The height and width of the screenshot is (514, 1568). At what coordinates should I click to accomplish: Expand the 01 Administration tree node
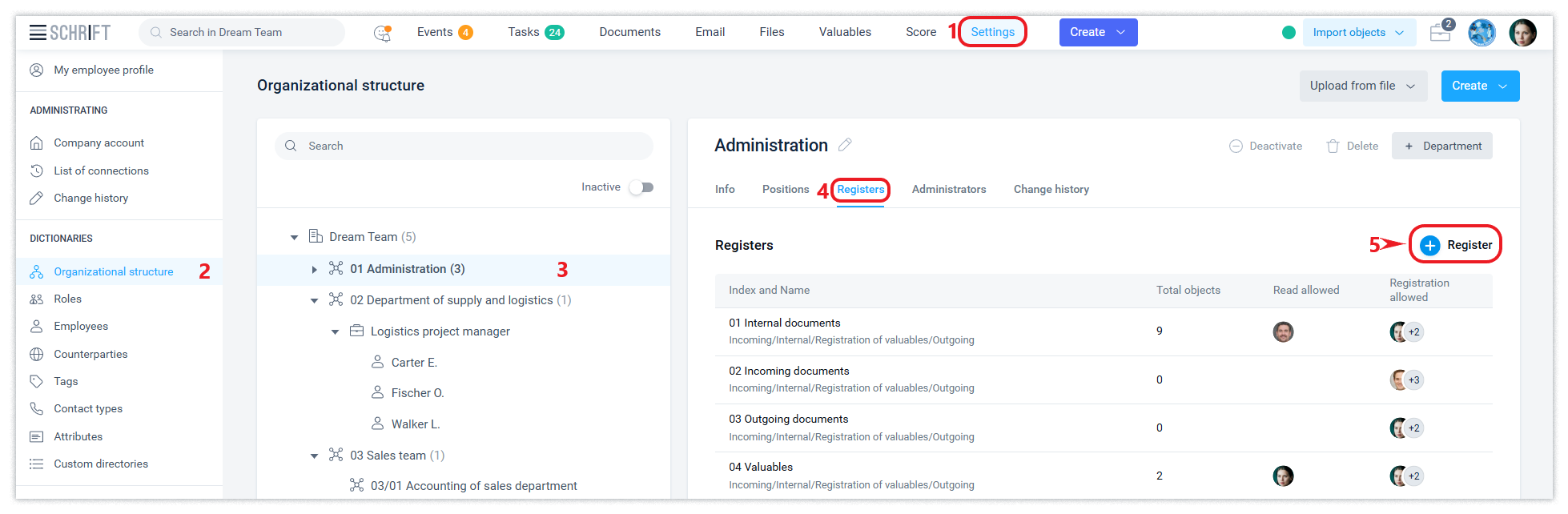pyautogui.click(x=315, y=270)
